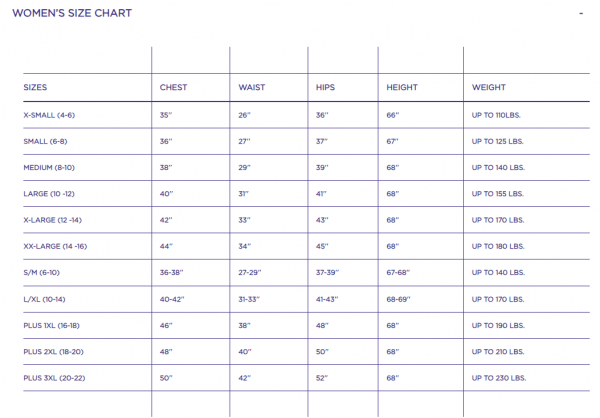
Task: Click the SIZES column header
Action: pos(36,87)
